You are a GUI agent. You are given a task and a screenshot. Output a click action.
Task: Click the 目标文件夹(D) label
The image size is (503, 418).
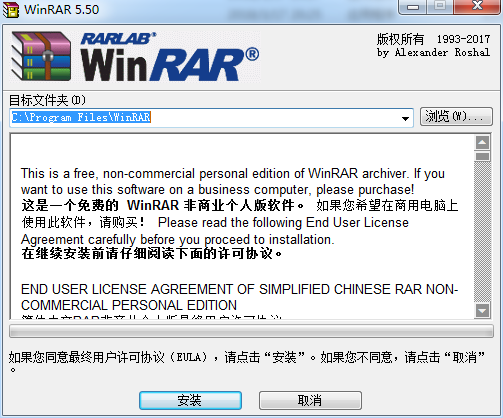pos(47,100)
